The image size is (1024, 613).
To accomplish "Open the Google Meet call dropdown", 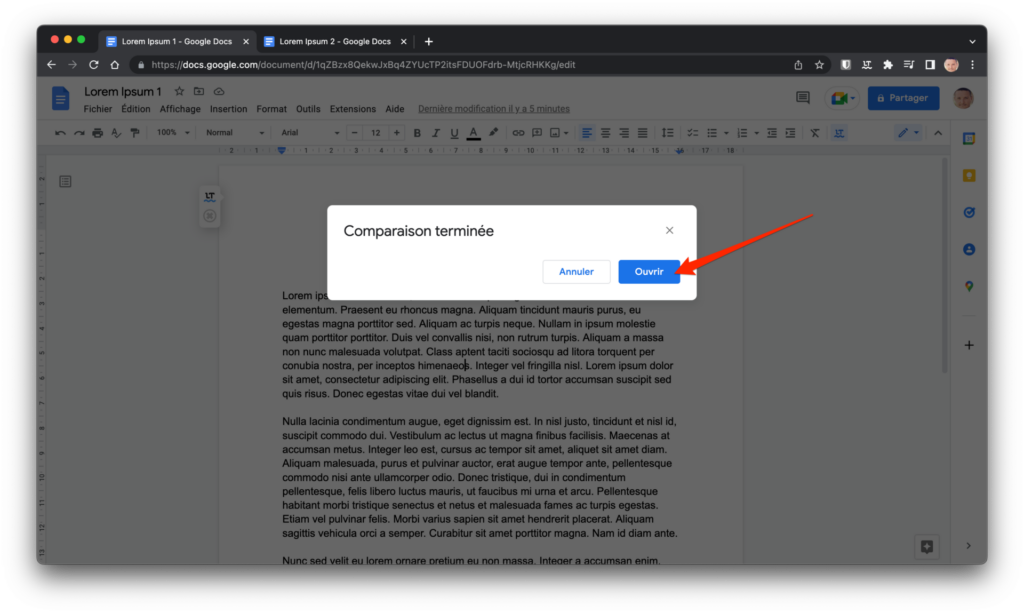I will [x=843, y=99].
